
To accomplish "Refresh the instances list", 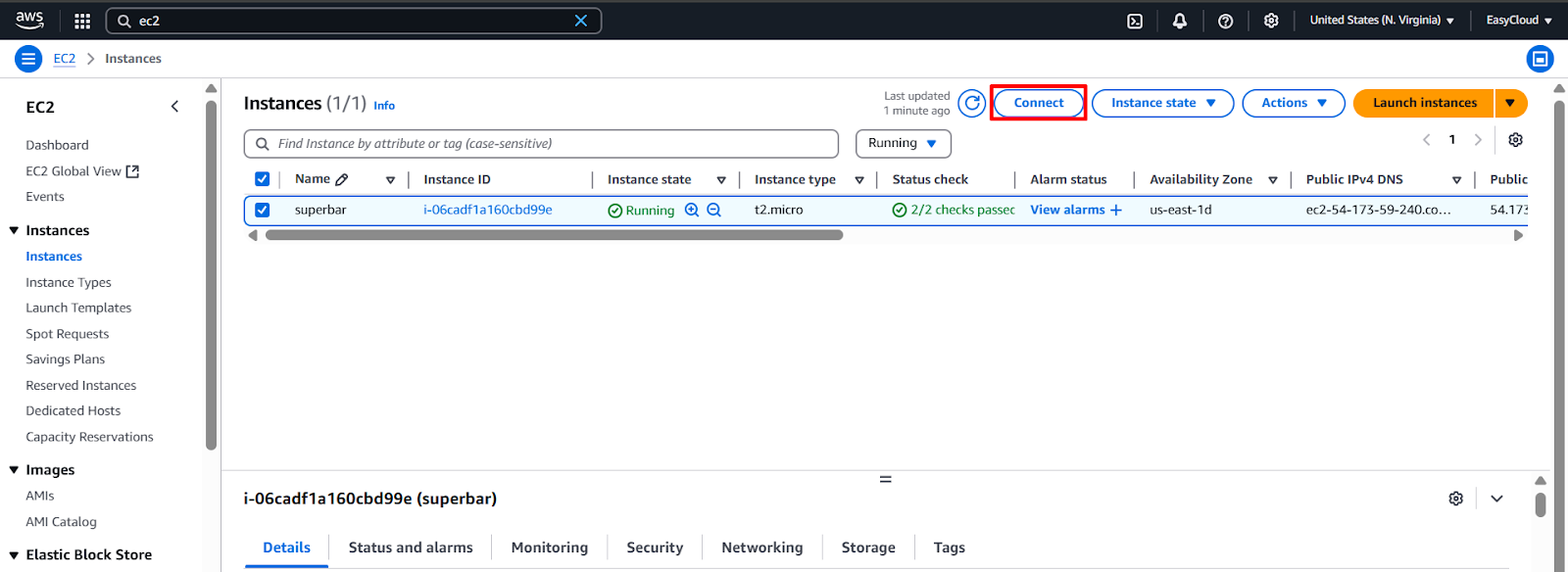I will 972,103.
